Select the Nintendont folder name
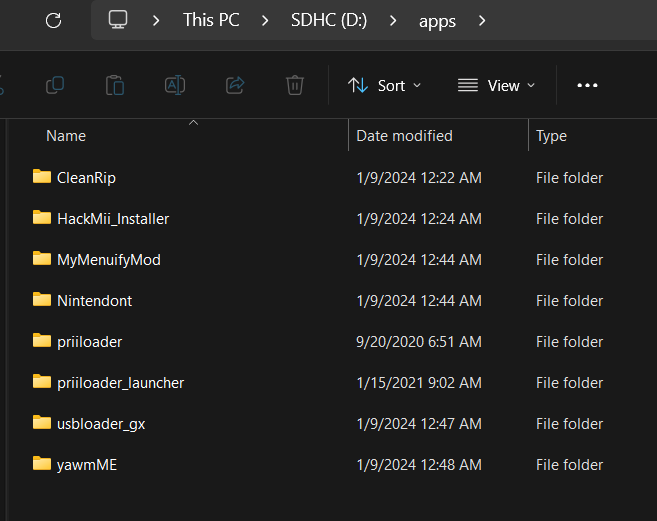Viewport: 657px width, 521px height. click(x=95, y=301)
